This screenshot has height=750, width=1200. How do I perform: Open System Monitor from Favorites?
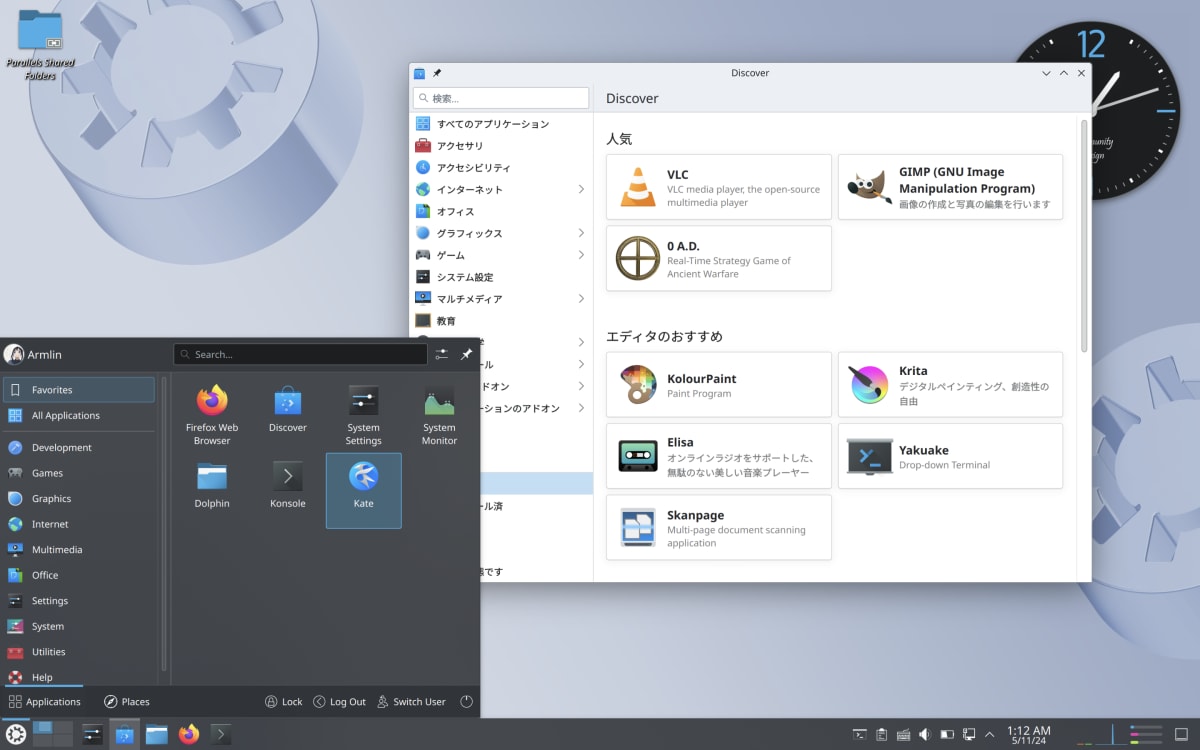439,415
